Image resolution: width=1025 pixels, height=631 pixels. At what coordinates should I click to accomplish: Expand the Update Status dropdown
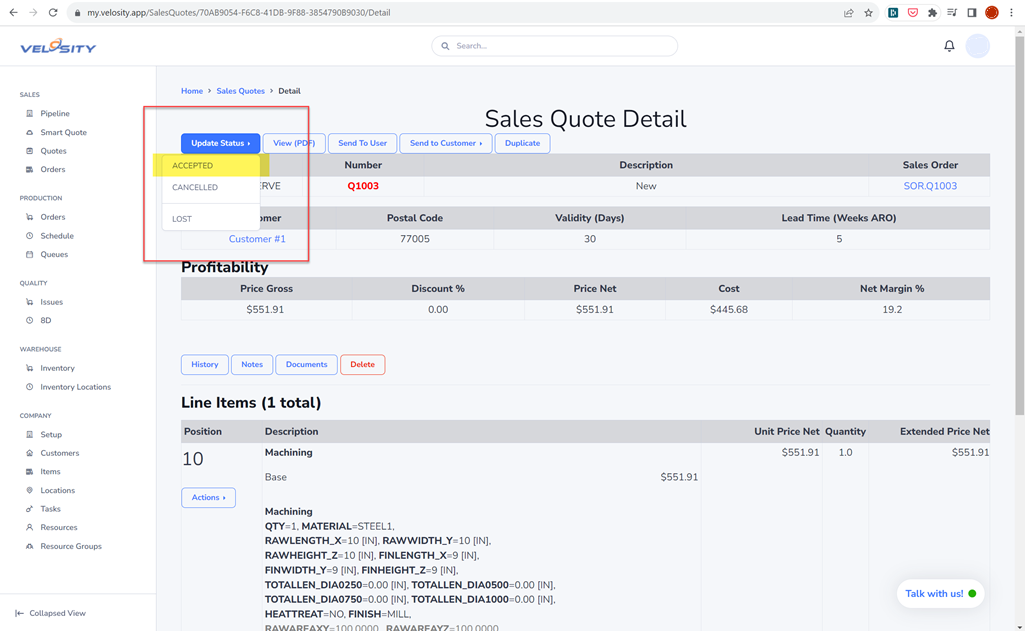[x=220, y=143]
